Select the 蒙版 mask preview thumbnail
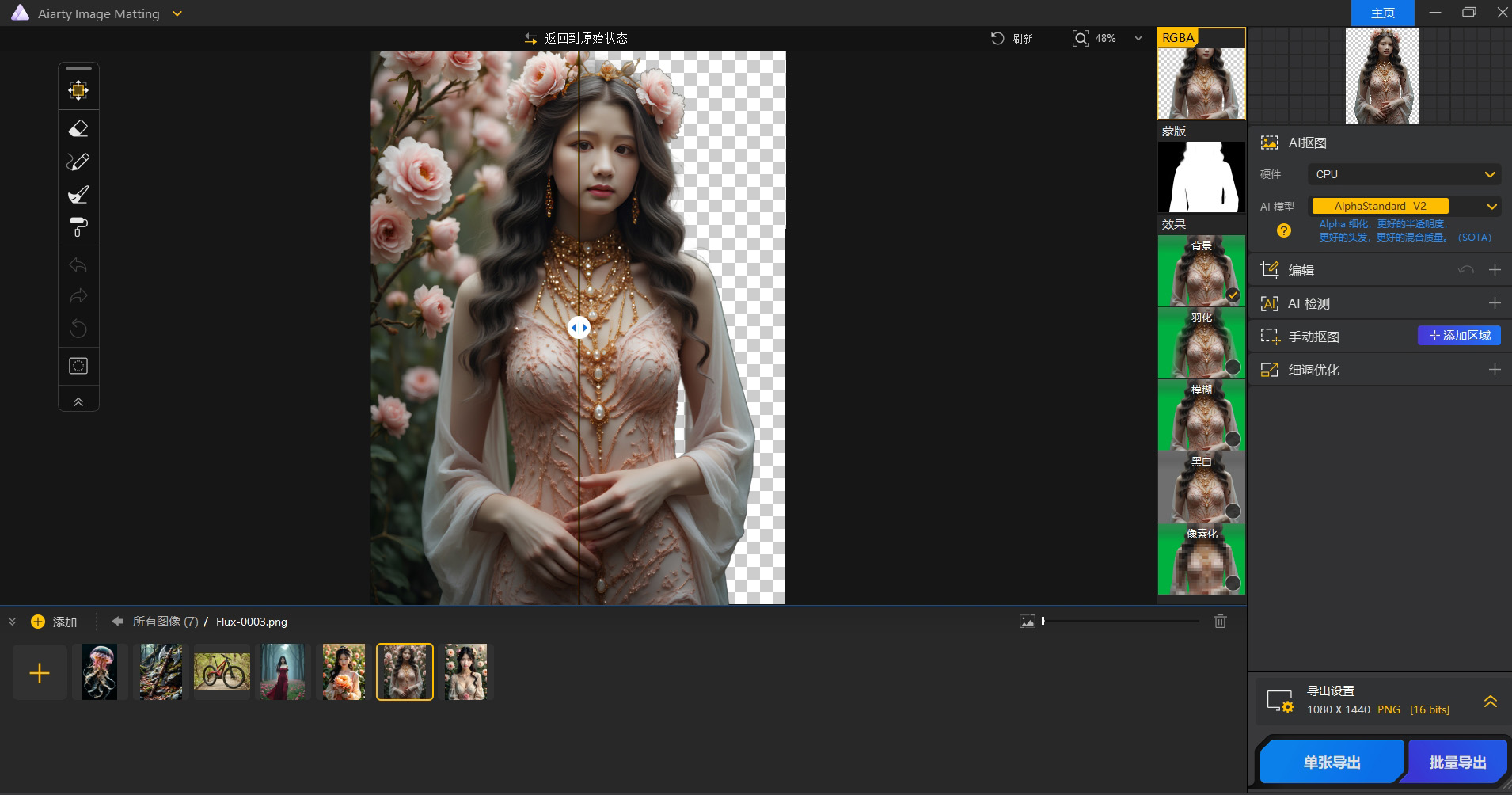The image size is (1512, 795). click(x=1201, y=177)
